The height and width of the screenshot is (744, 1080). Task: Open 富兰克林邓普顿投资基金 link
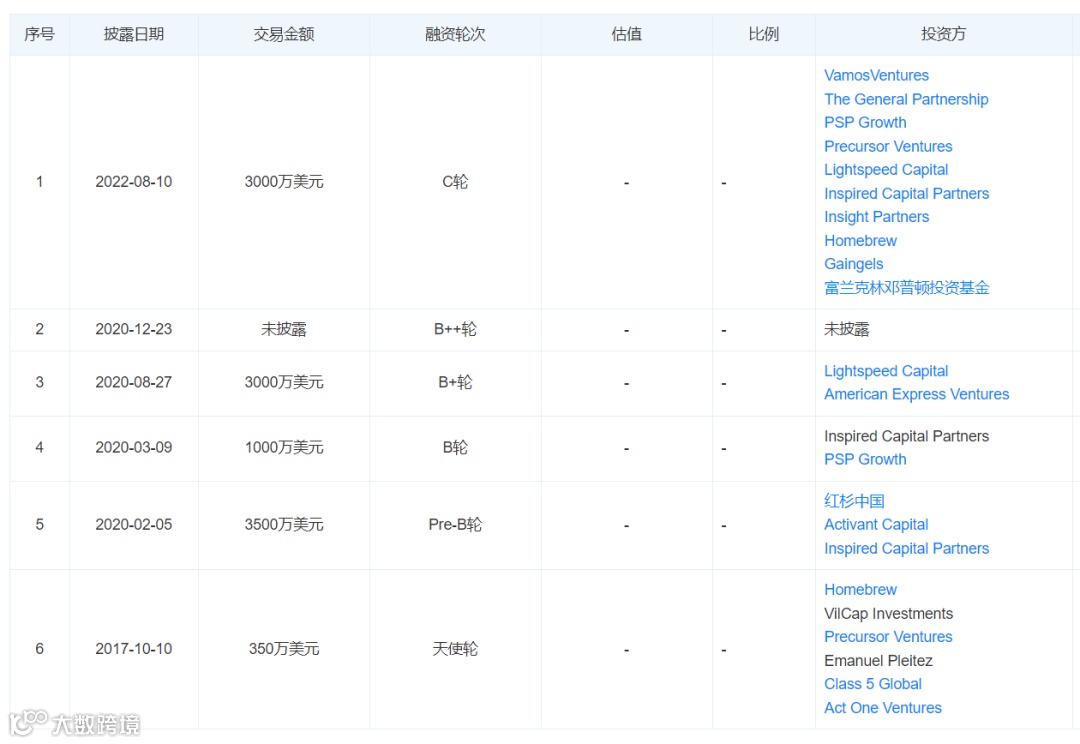(x=906, y=288)
